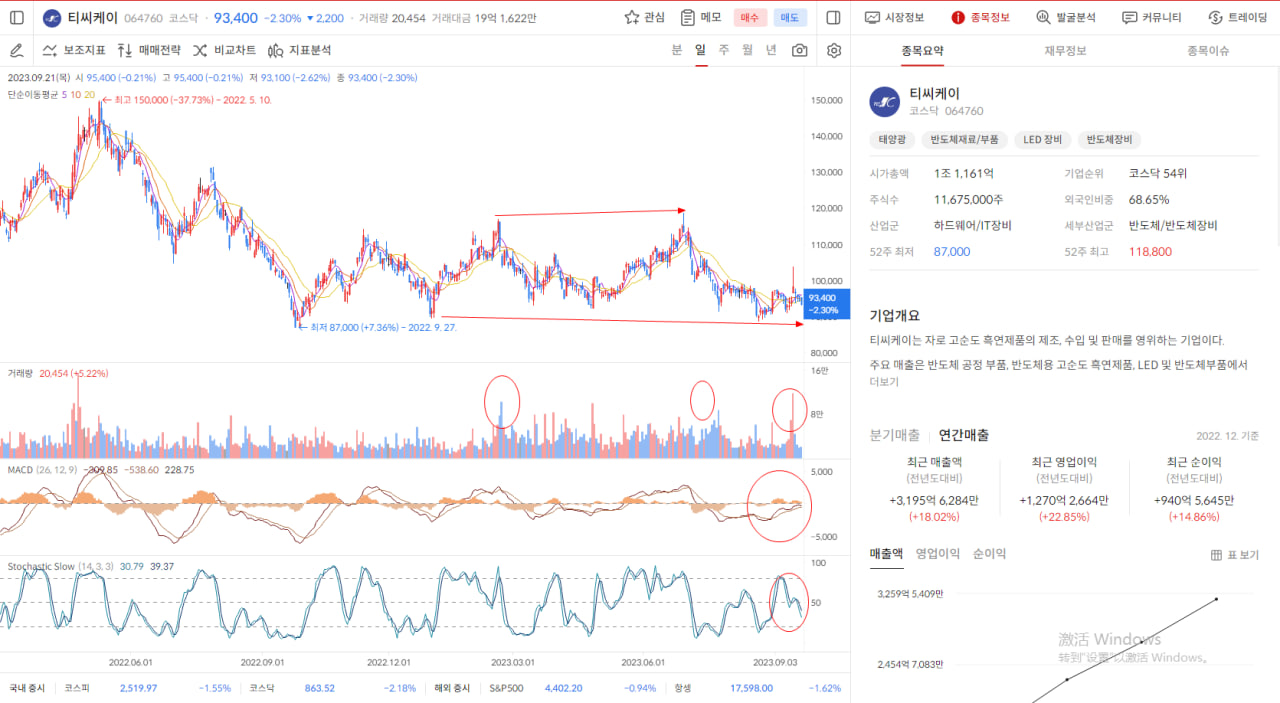Viewport: 1280px width, 703px height.
Task: Click 52주 최고 value 118,800
Action: (1150, 252)
